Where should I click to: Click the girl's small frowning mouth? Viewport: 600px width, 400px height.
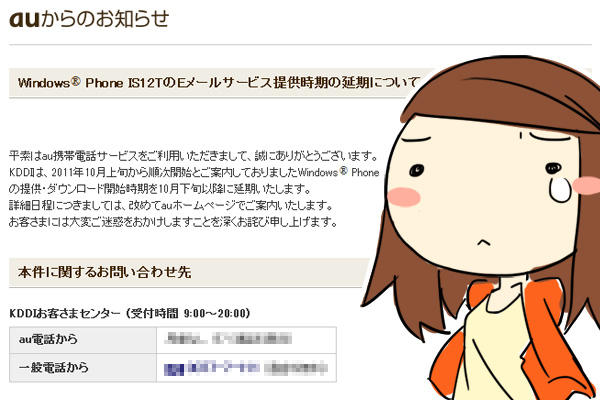483,242
